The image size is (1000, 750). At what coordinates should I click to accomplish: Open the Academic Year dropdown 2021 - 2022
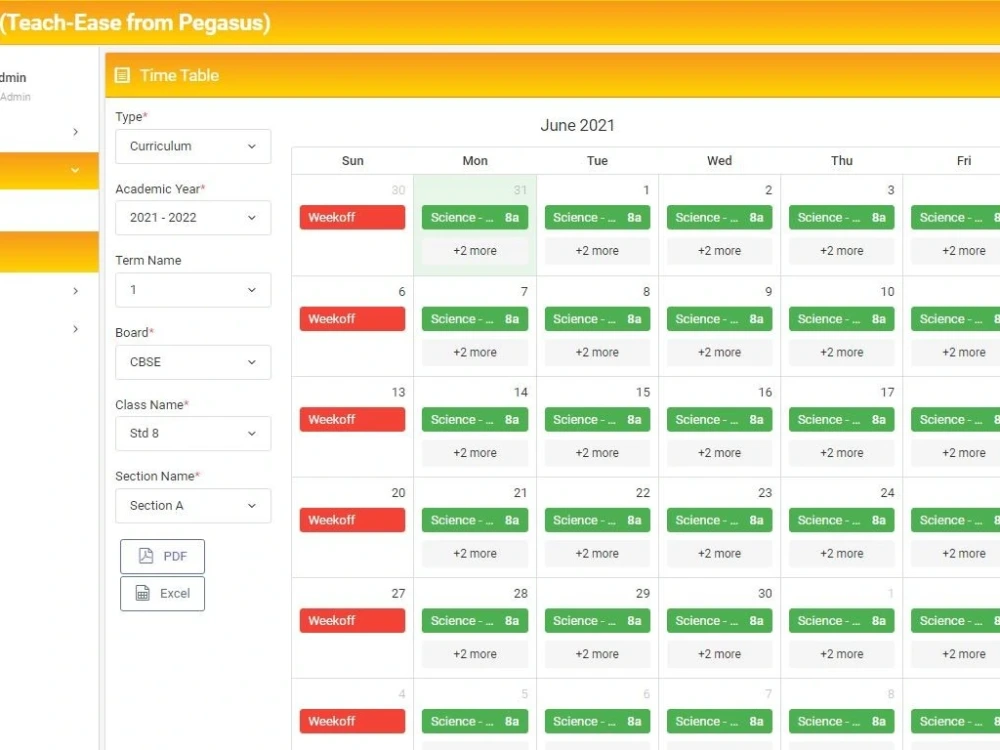tap(193, 217)
